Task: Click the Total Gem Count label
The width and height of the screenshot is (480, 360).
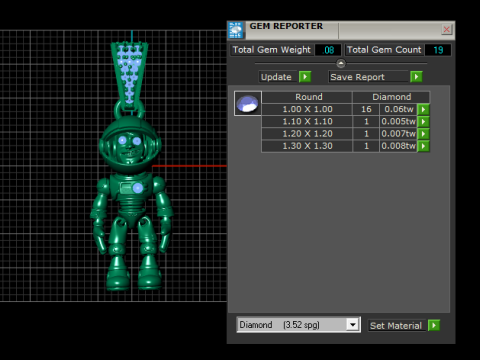Action: click(x=384, y=50)
